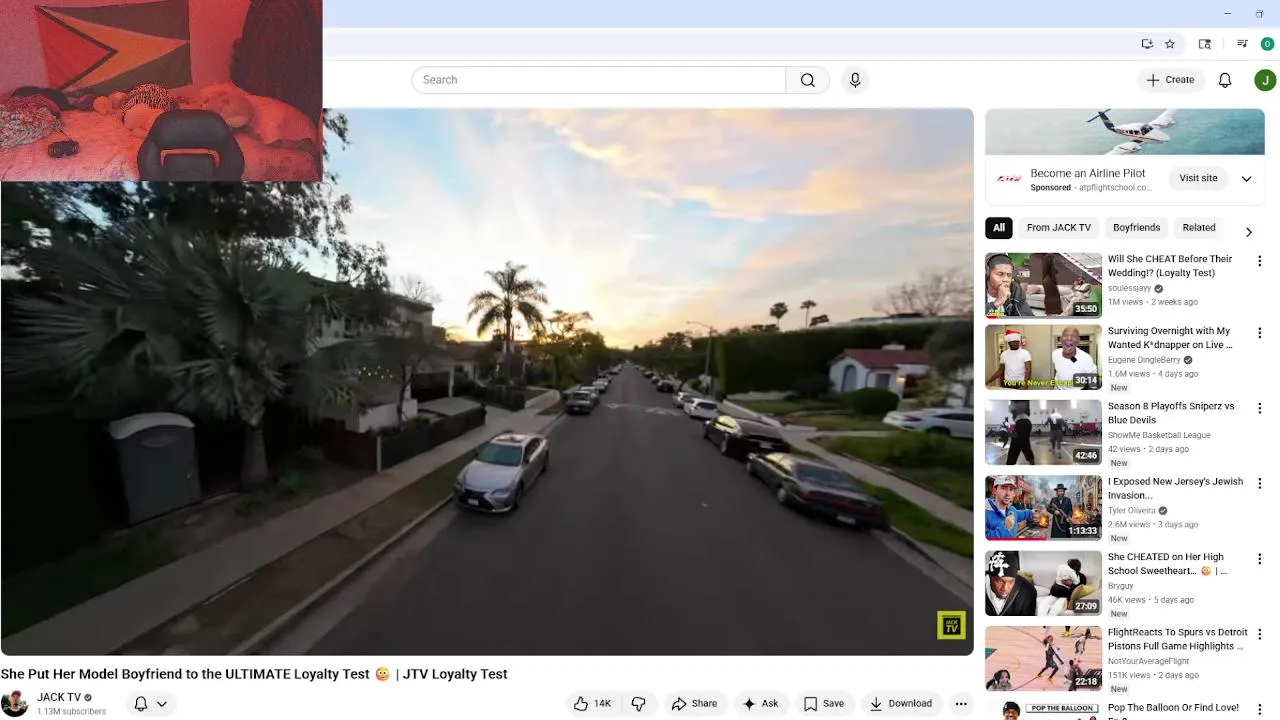Click the soulessjayy channel name
Screen dimensions: 1280x720
click(x=1130, y=288)
